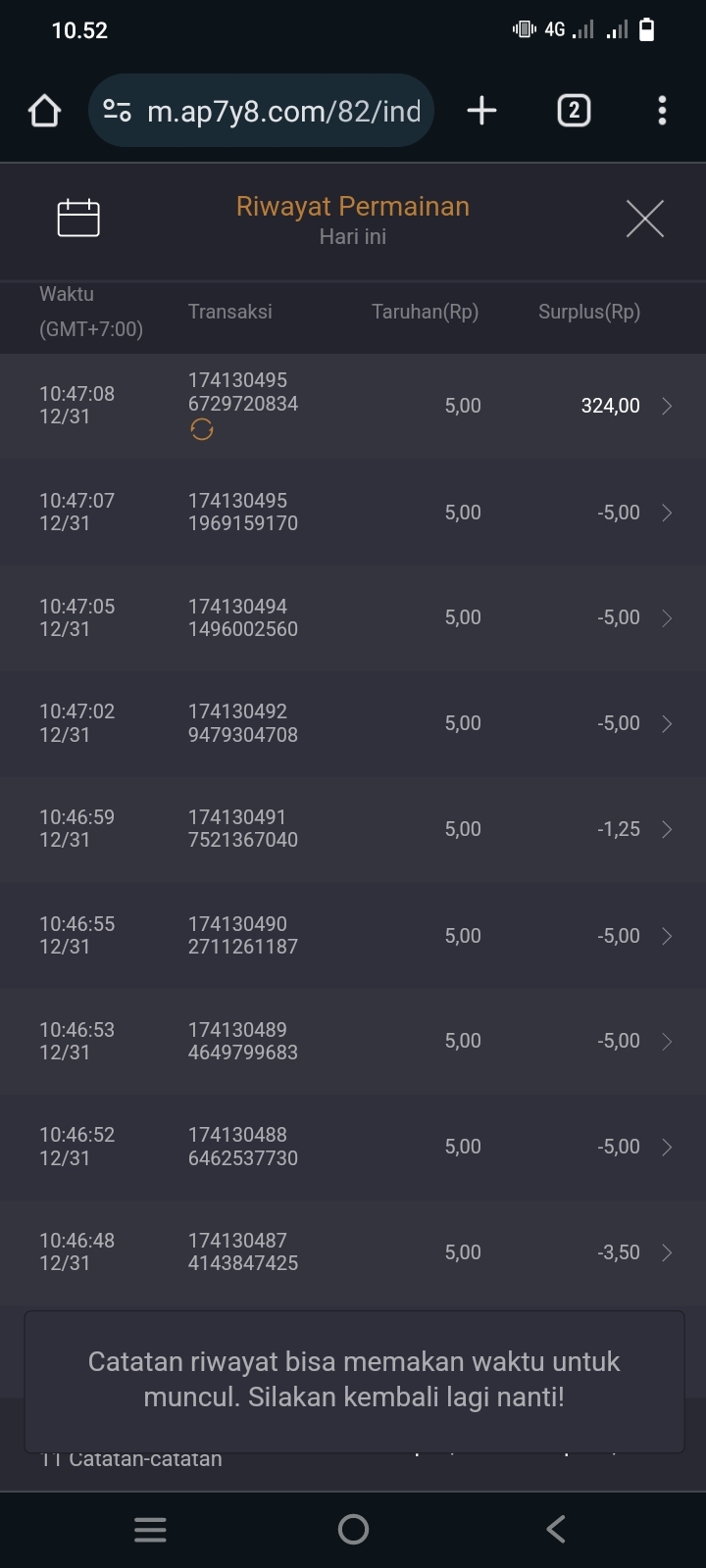Tap the browser home icon

44,111
